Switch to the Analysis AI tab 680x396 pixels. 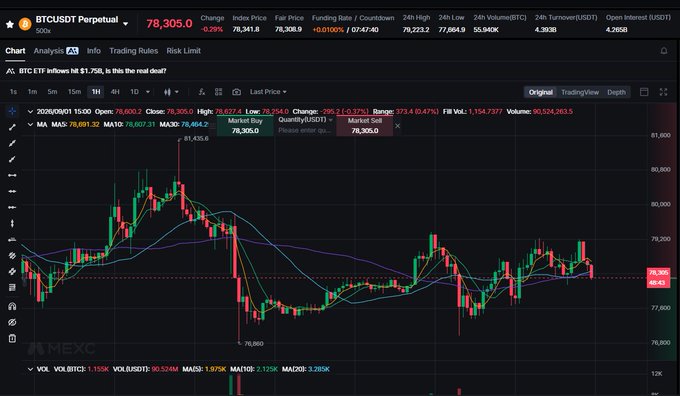click(56, 51)
